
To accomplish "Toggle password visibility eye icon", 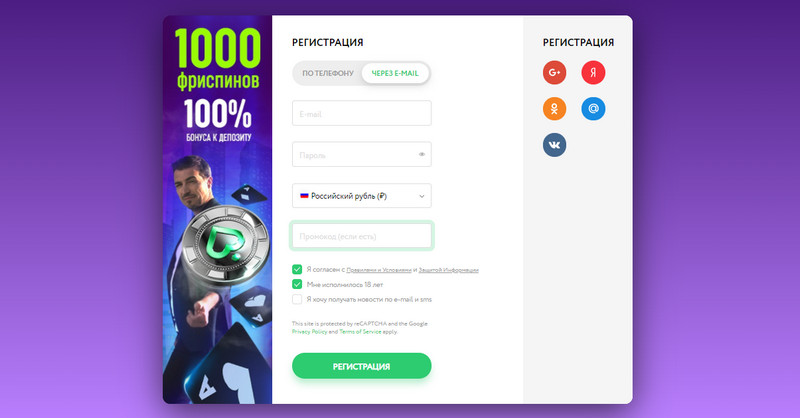I will [x=421, y=154].
